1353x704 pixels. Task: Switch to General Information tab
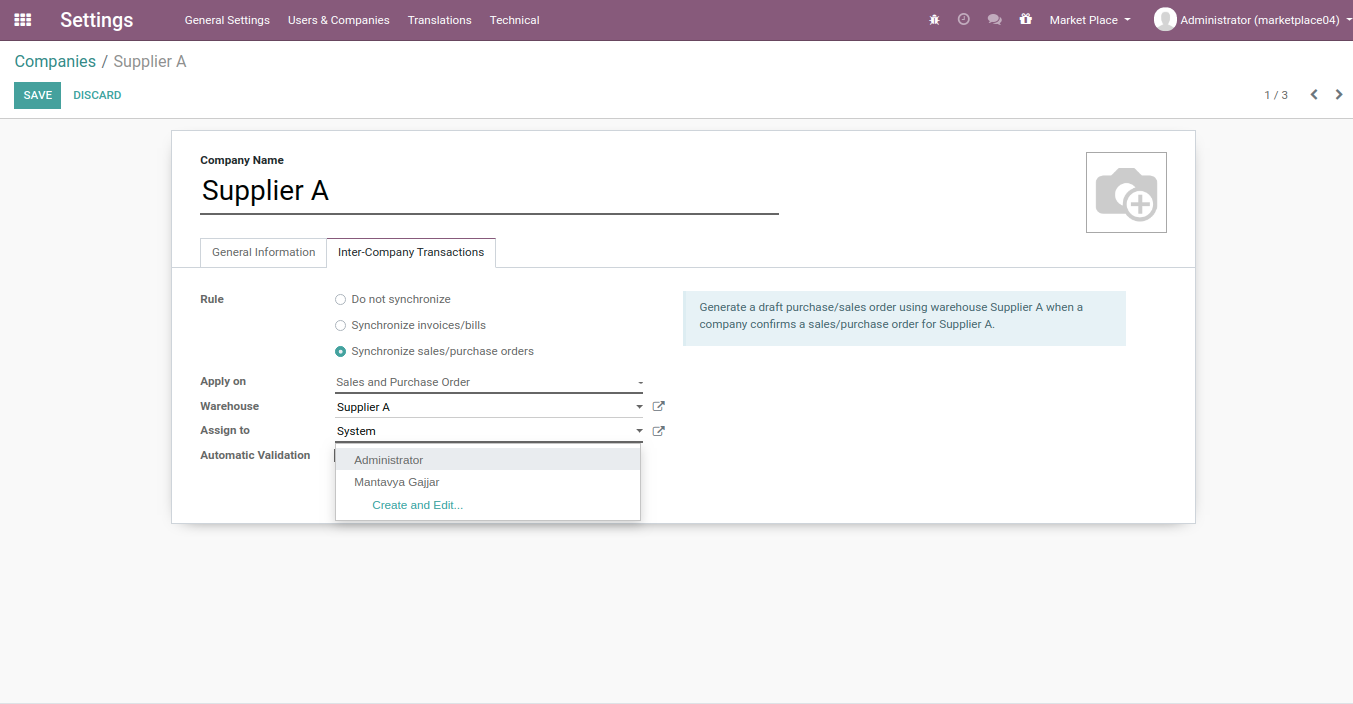click(x=263, y=253)
